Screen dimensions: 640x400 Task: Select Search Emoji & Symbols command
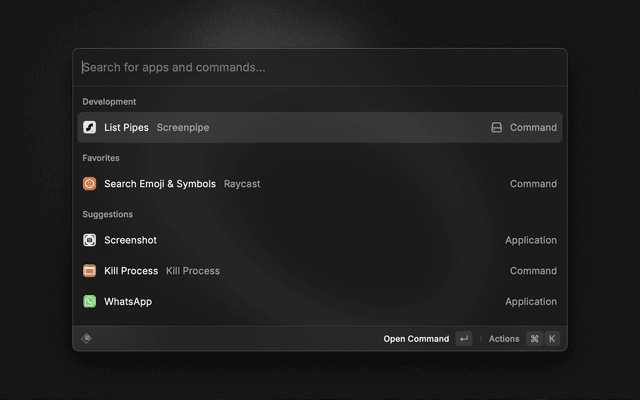[x=160, y=184]
